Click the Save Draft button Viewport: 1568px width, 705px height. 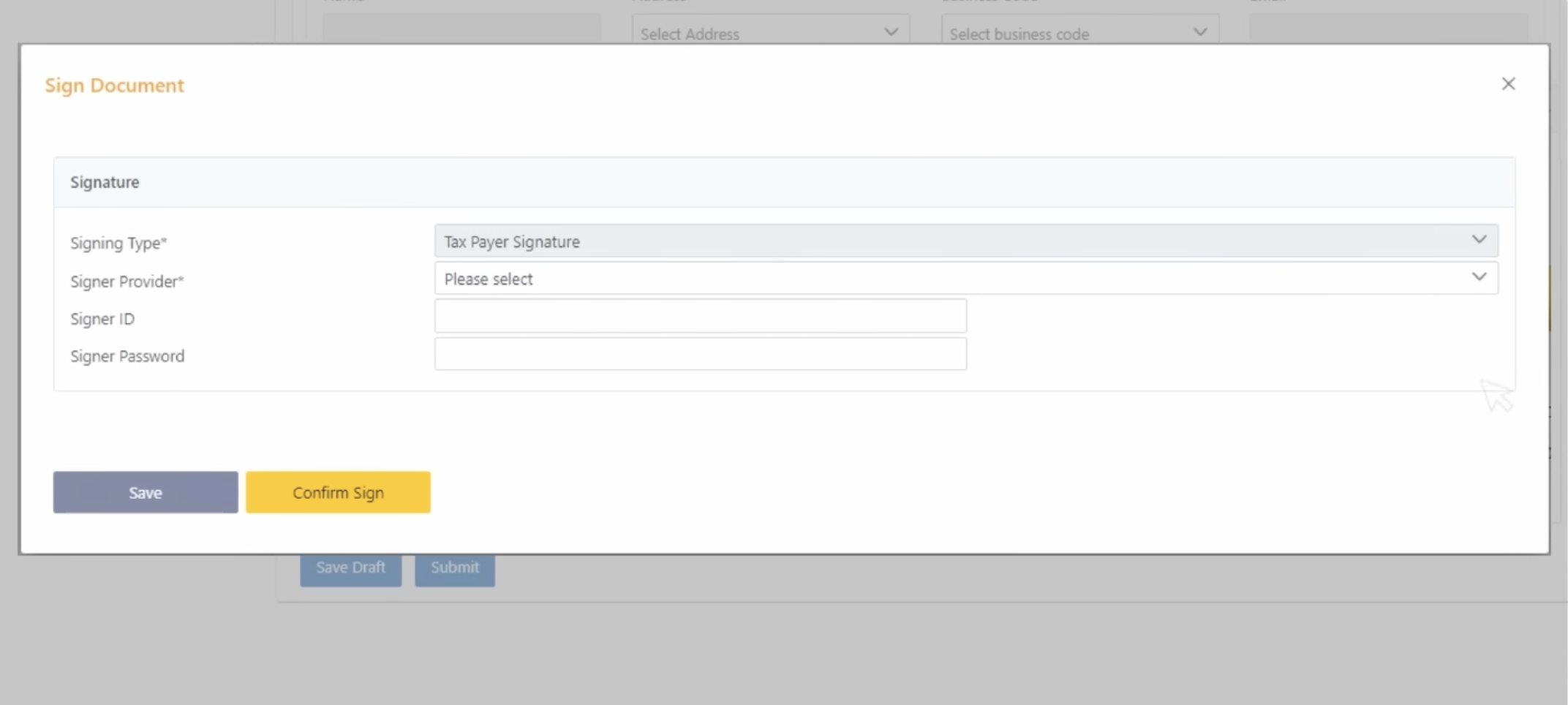tap(350, 568)
